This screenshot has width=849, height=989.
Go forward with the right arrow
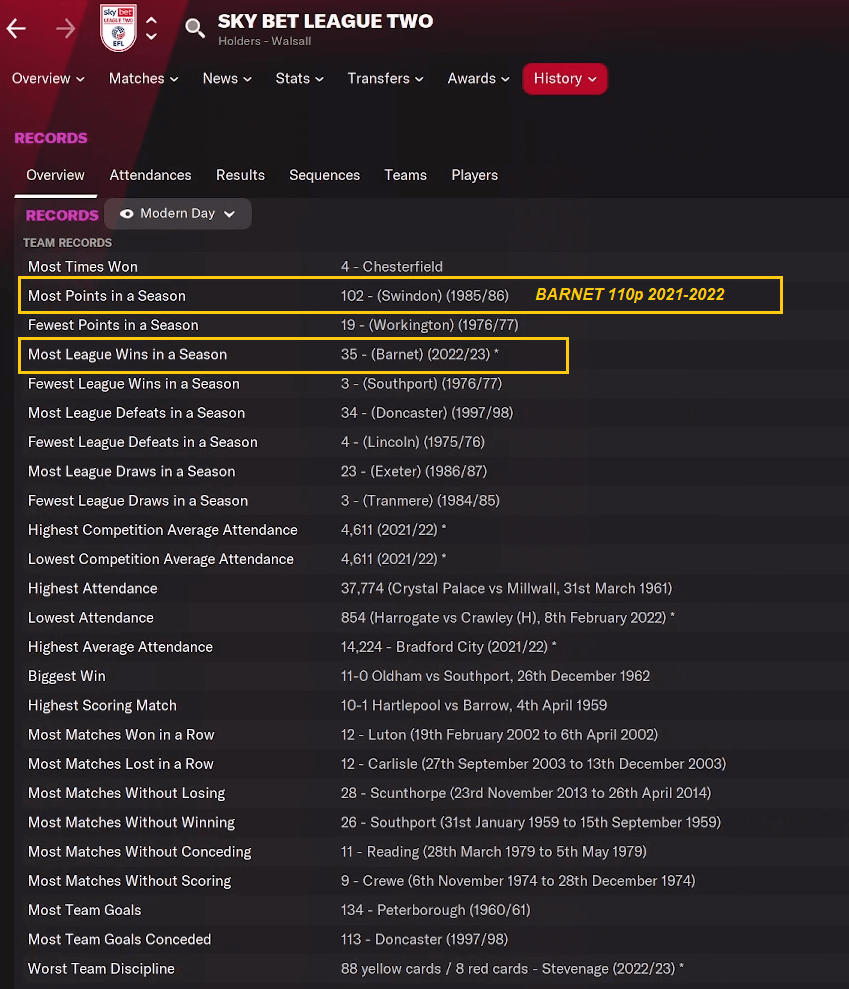tap(66, 28)
